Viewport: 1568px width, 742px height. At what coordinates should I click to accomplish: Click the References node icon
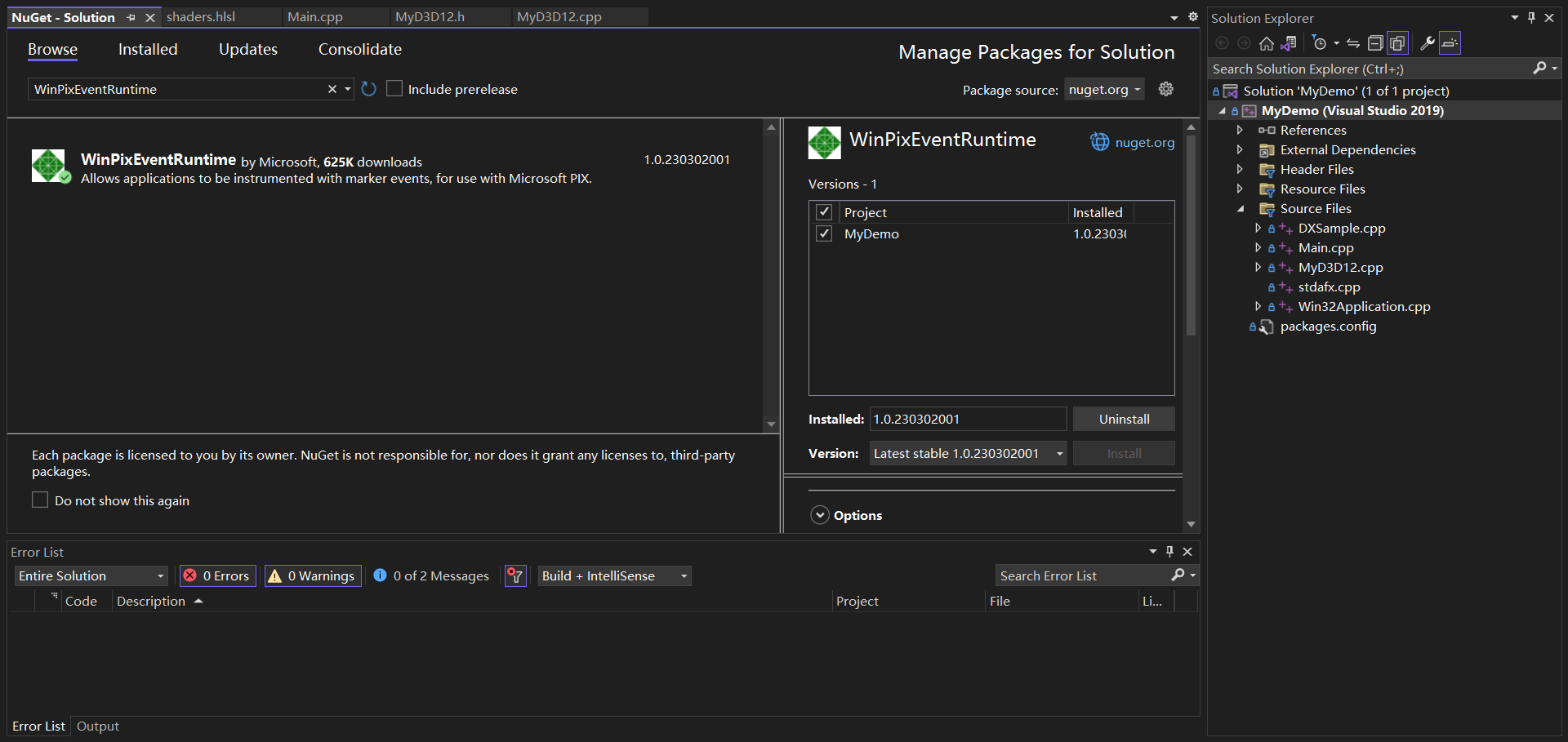pyautogui.click(x=1267, y=131)
